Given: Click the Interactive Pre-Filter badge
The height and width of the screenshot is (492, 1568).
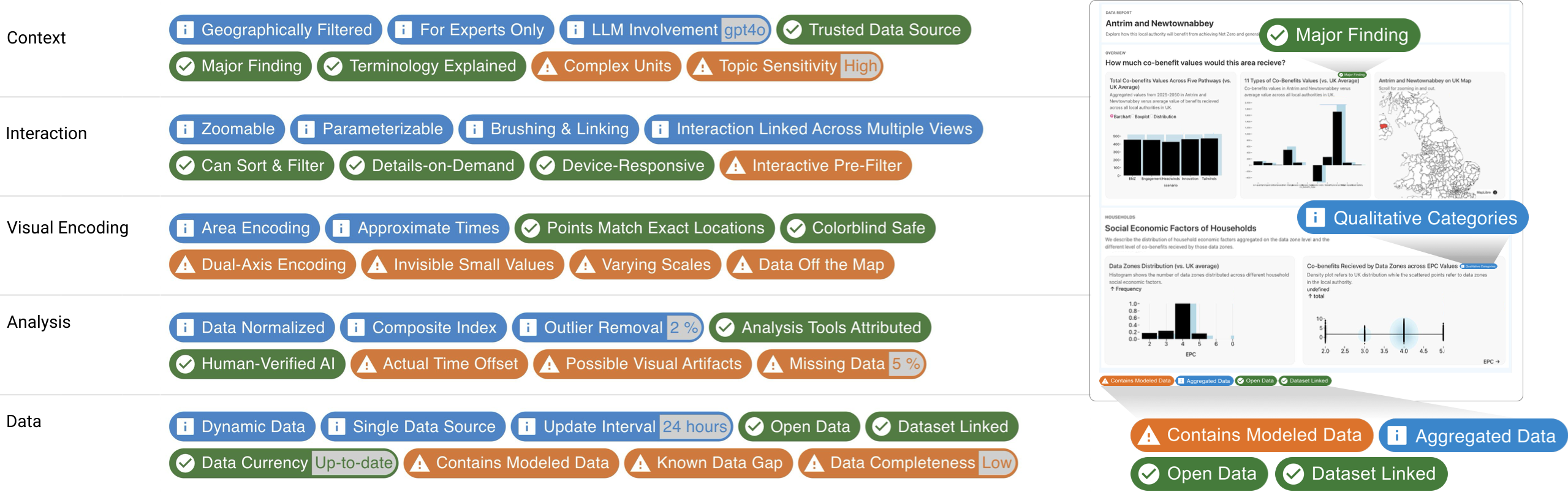Looking at the screenshot, I should [816, 165].
